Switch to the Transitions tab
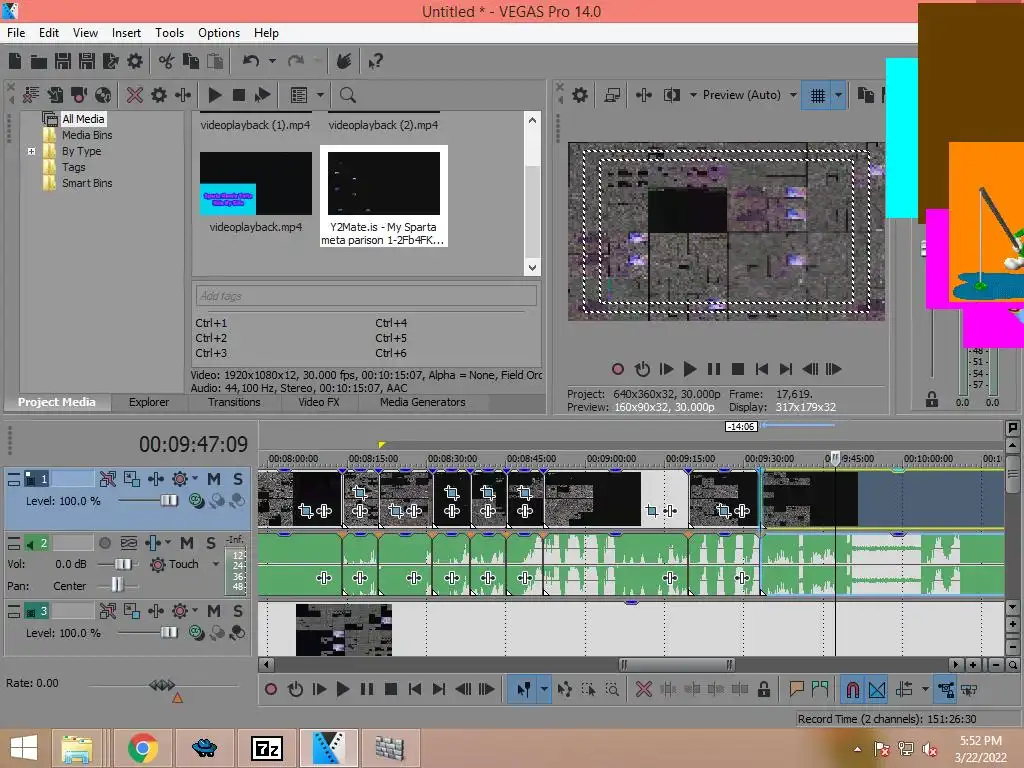 (x=234, y=402)
